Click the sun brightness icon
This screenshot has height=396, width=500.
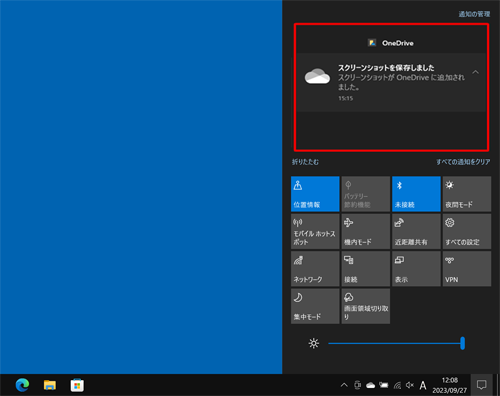314,343
